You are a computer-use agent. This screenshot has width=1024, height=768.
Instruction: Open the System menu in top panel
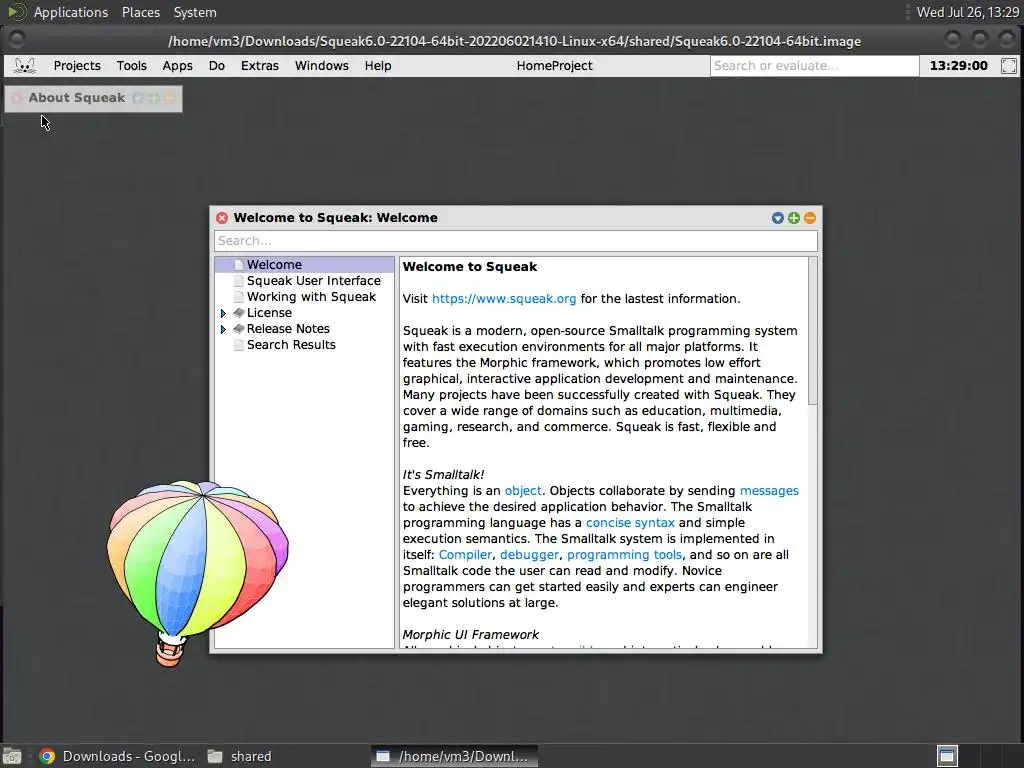click(x=195, y=12)
